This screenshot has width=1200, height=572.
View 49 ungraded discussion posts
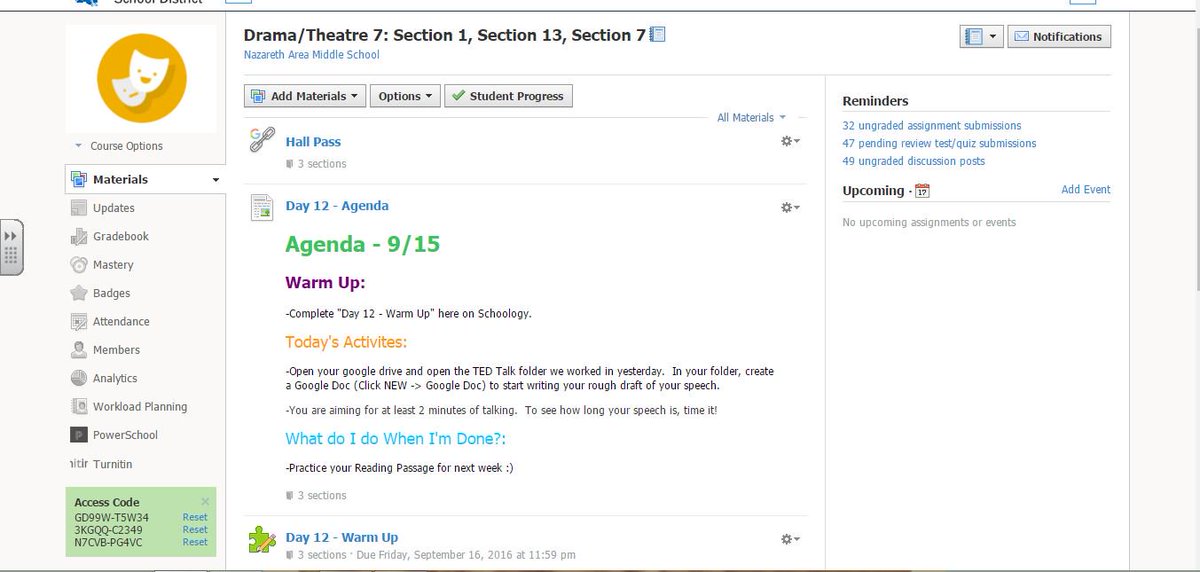(x=913, y=161)
